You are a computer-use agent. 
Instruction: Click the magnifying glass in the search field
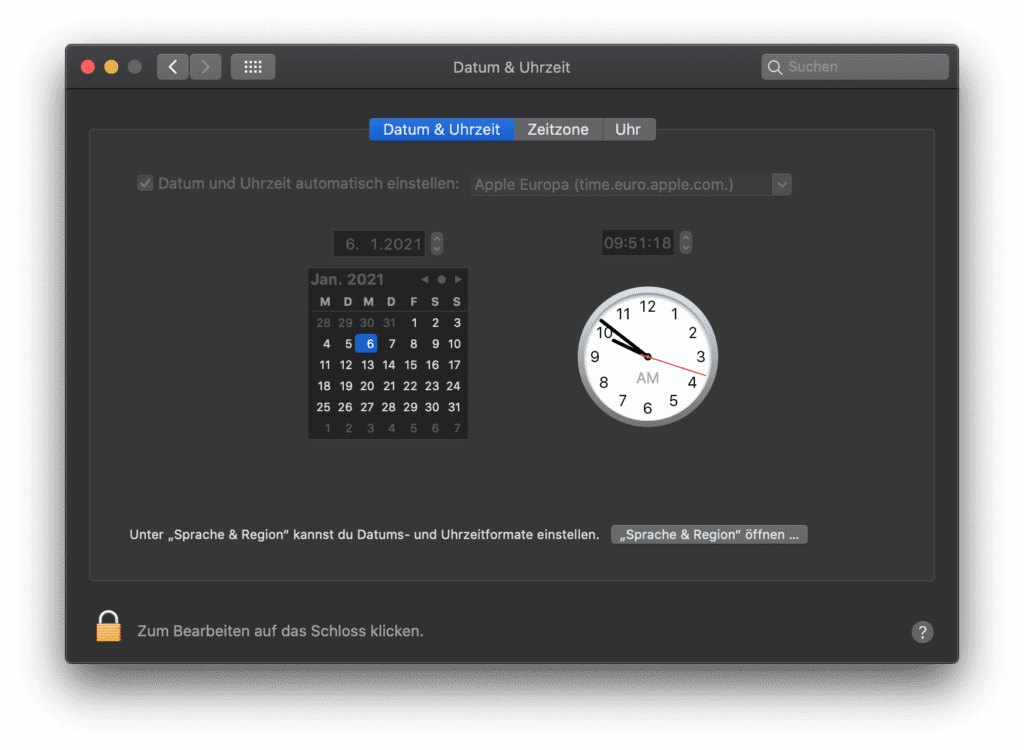pos(775,66)
